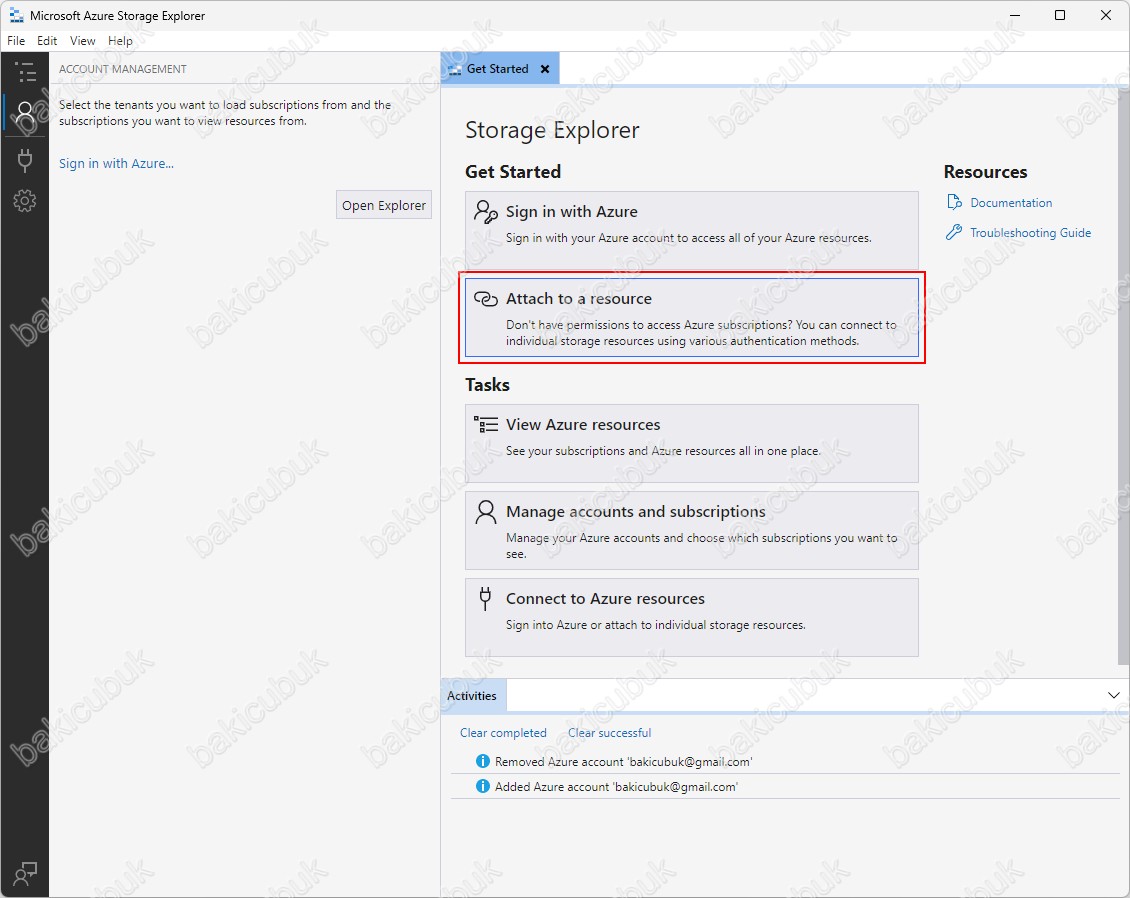Click info icon beside Added Azure account
This screenshot has width=1130, height=898.
coord(483,786)
